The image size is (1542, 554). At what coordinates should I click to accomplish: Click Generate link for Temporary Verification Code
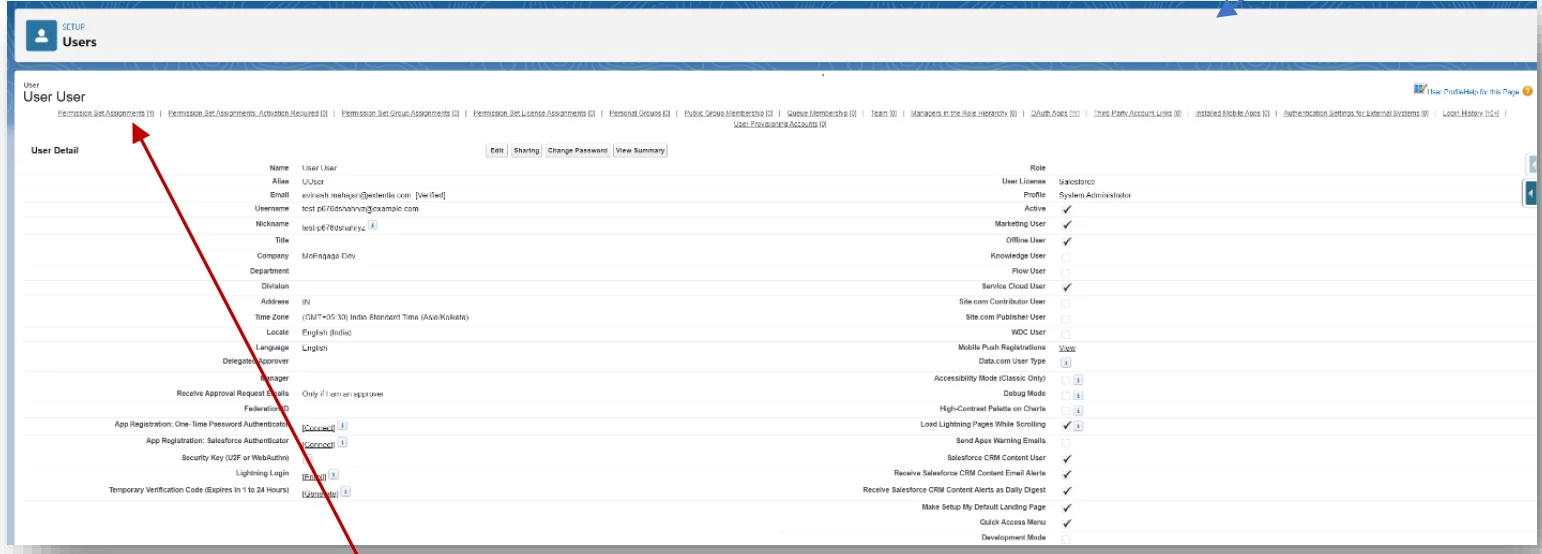click(x=320, y=493)
